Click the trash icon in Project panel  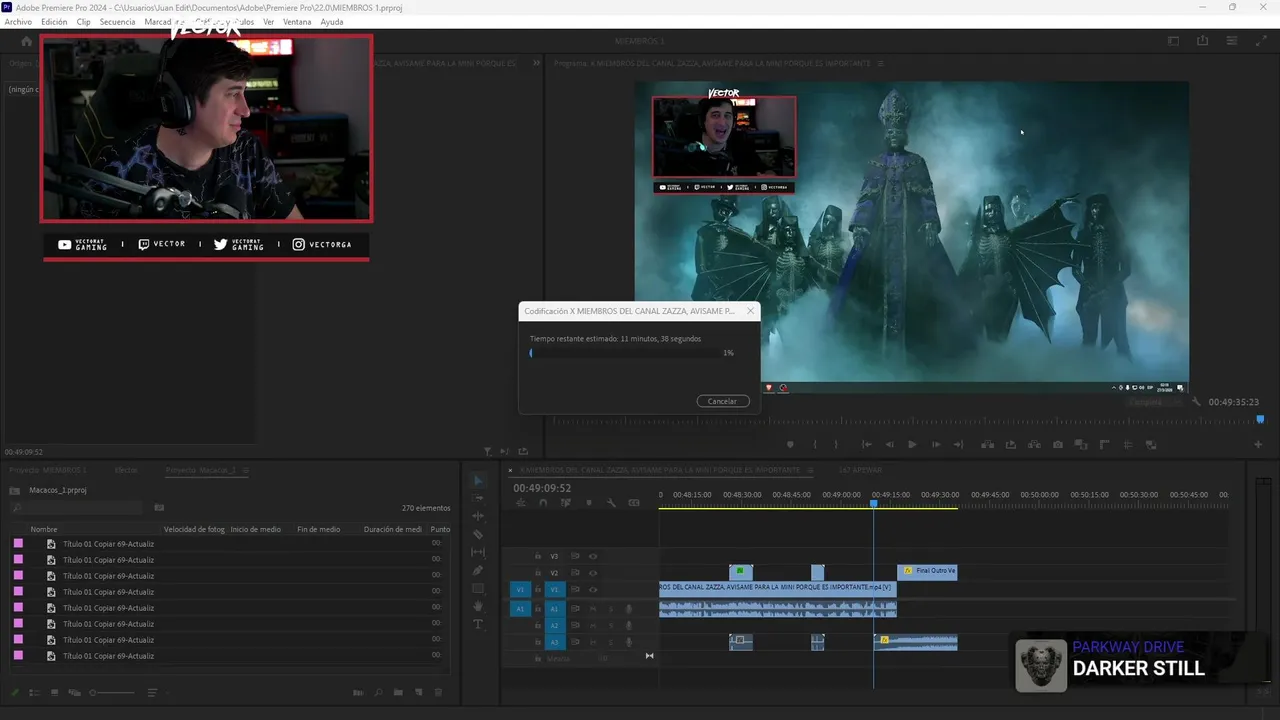coord(438,692)
